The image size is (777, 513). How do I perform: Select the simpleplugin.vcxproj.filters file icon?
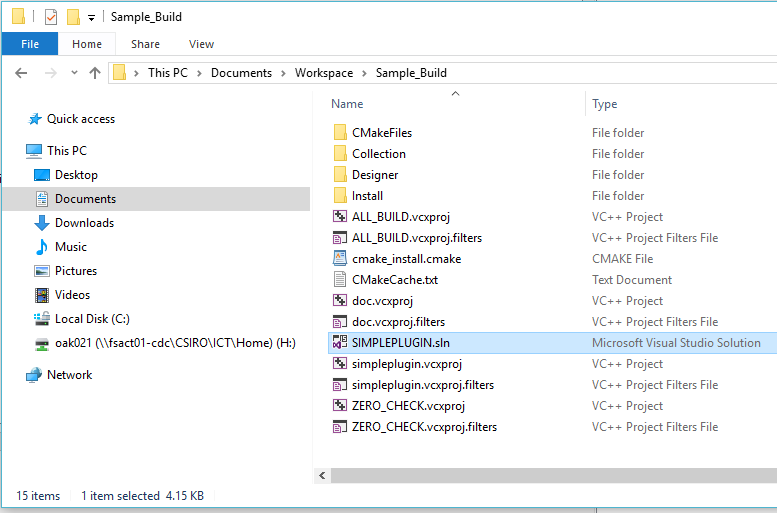[340, 385]
